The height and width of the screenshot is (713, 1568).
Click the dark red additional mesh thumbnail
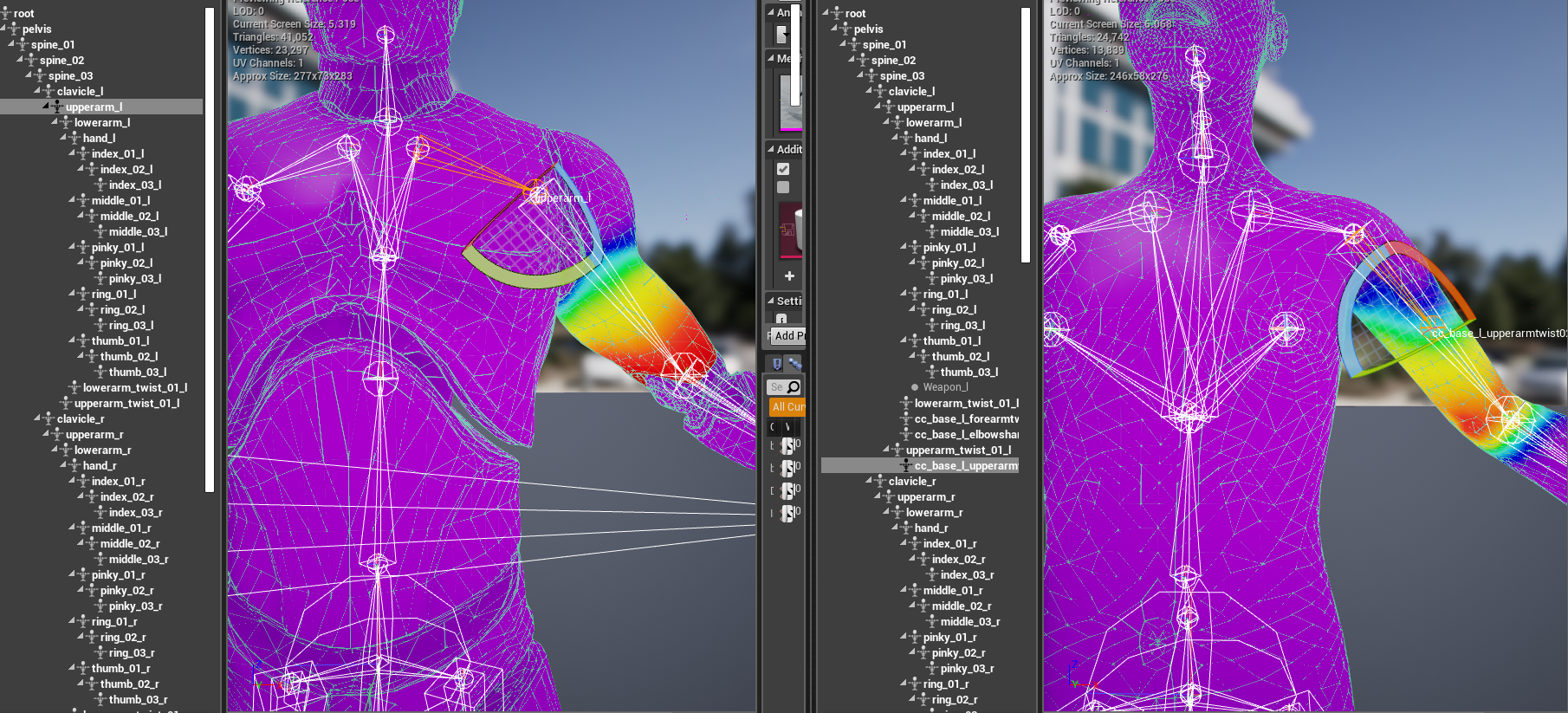tap(791, 230)
